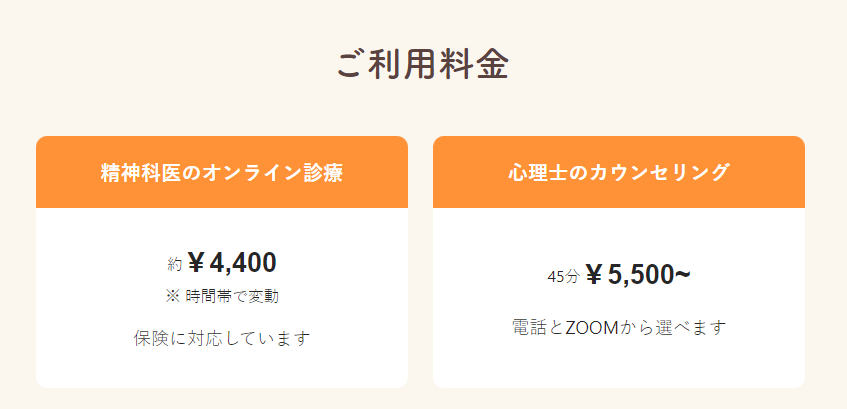Click the 約 label beside the price
847x409 pixels.
[175, 265]
